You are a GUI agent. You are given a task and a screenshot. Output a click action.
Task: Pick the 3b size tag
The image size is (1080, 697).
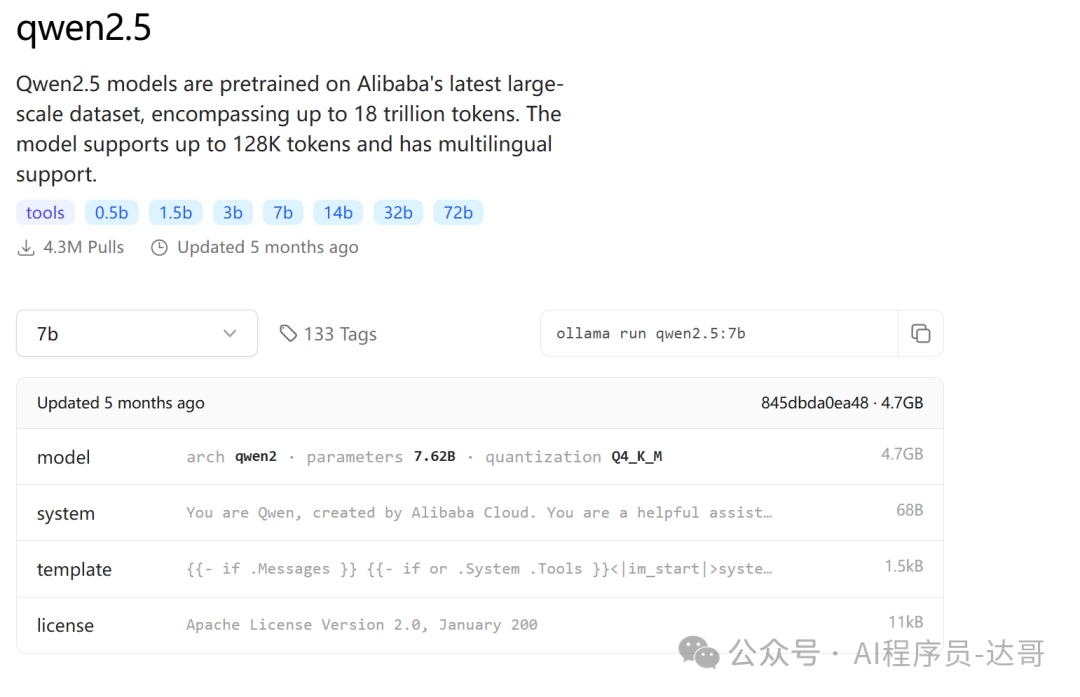pos(233,213)
